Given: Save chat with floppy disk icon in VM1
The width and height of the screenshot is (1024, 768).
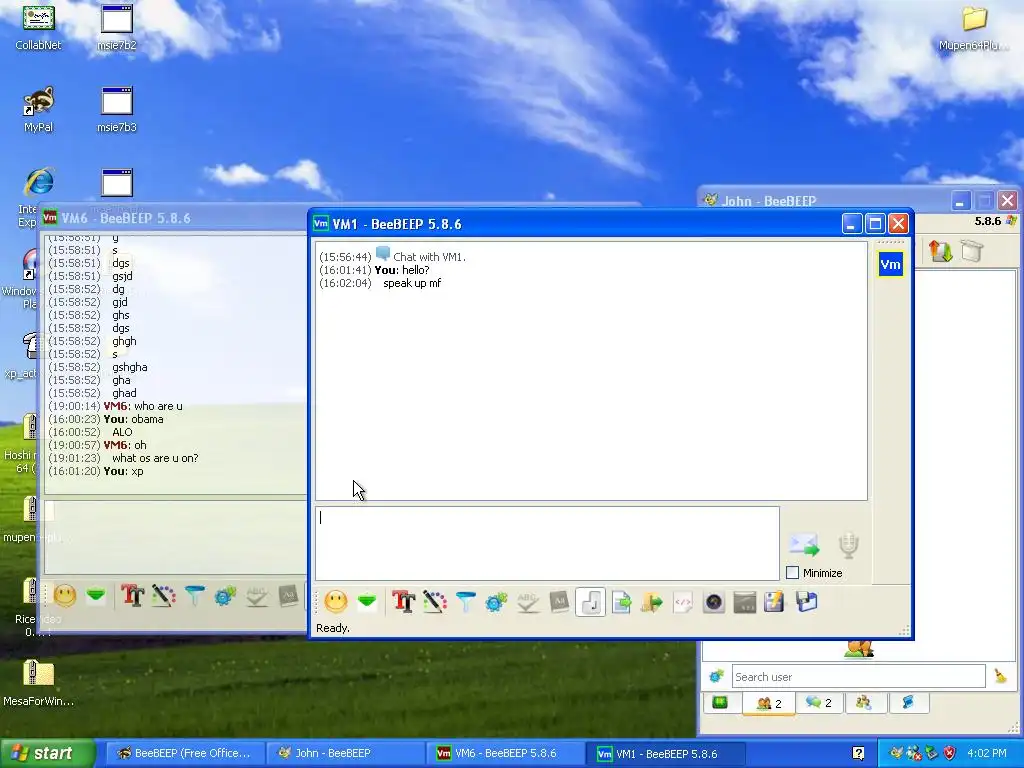Looking at the screenshot, I should 807,601.
